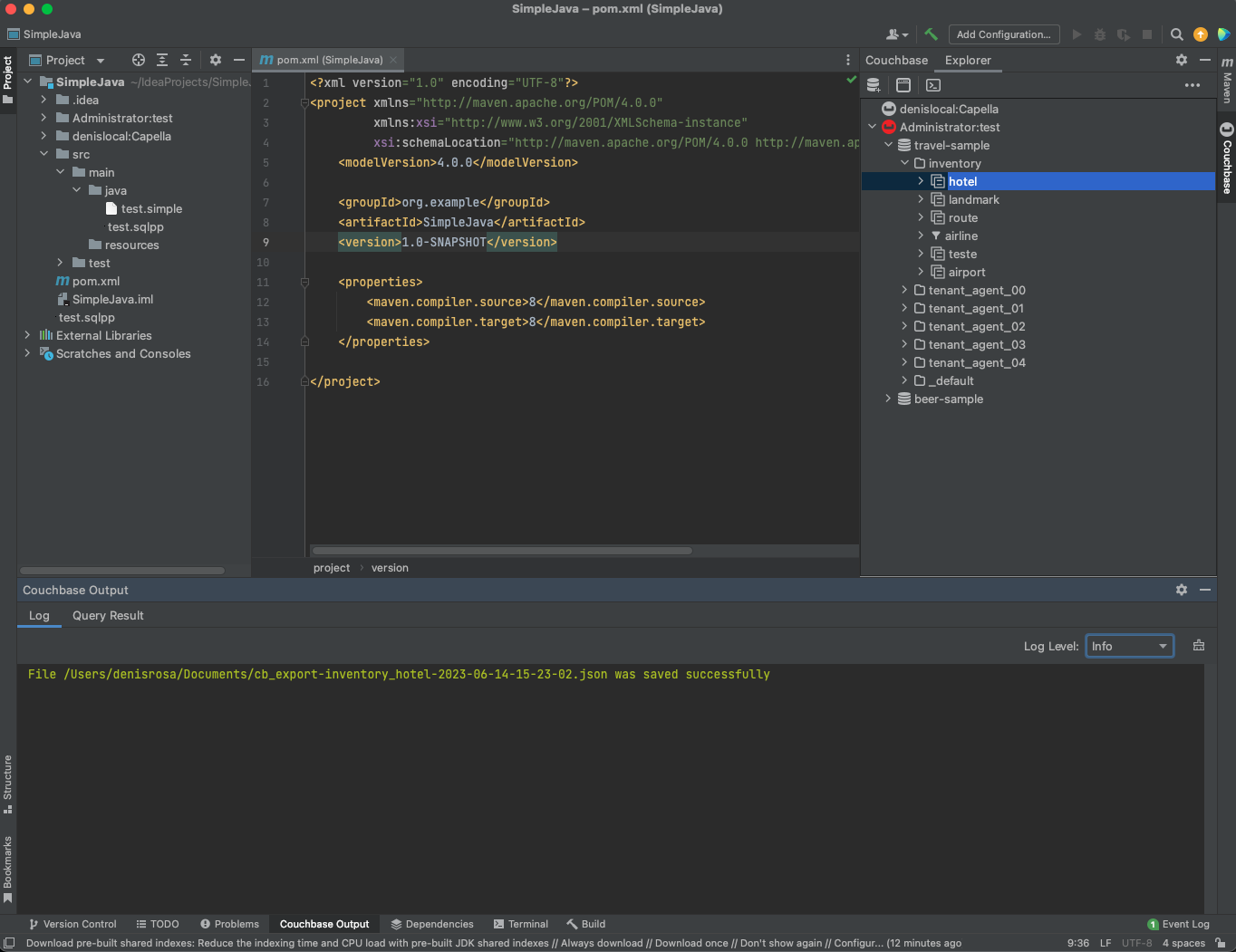Toggle the Structure tool window
The height and width of the screenshot is (952, 1236).
(x=8, y=784)
